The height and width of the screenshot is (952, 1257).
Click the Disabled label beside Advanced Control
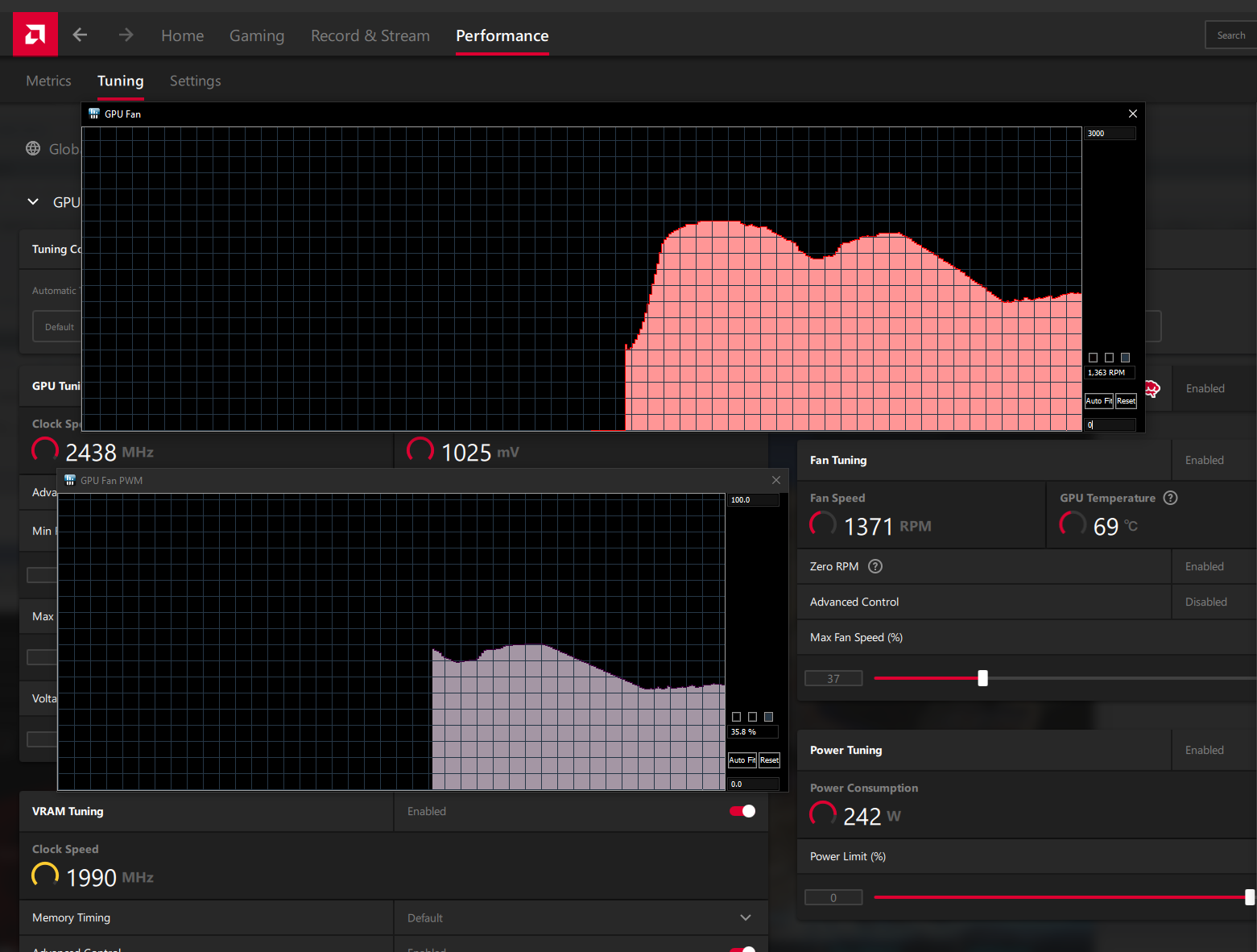point(1206,602)
